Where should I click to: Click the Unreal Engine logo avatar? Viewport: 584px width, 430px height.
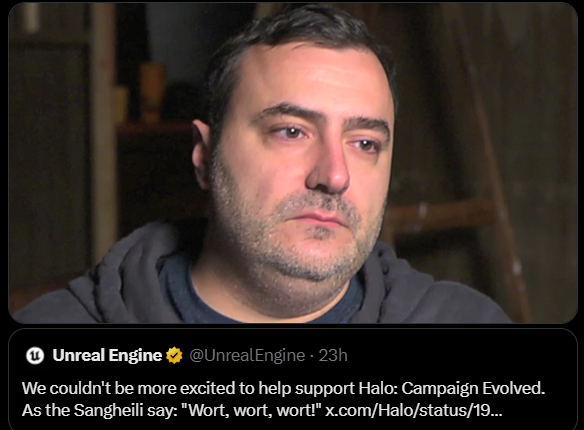click(35, 355)
